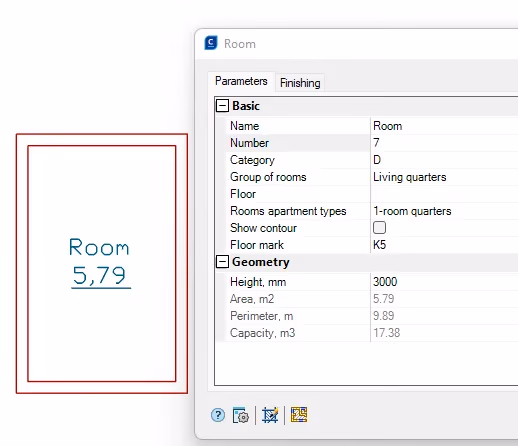Switch to the Finishing tab
518x446 pixels.
click(300, 83)
